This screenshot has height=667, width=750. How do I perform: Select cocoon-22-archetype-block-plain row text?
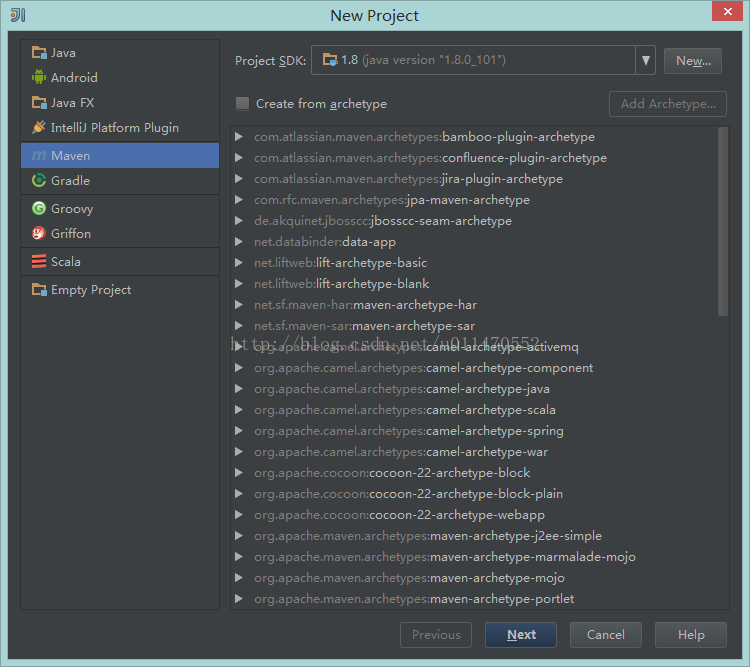408,494
